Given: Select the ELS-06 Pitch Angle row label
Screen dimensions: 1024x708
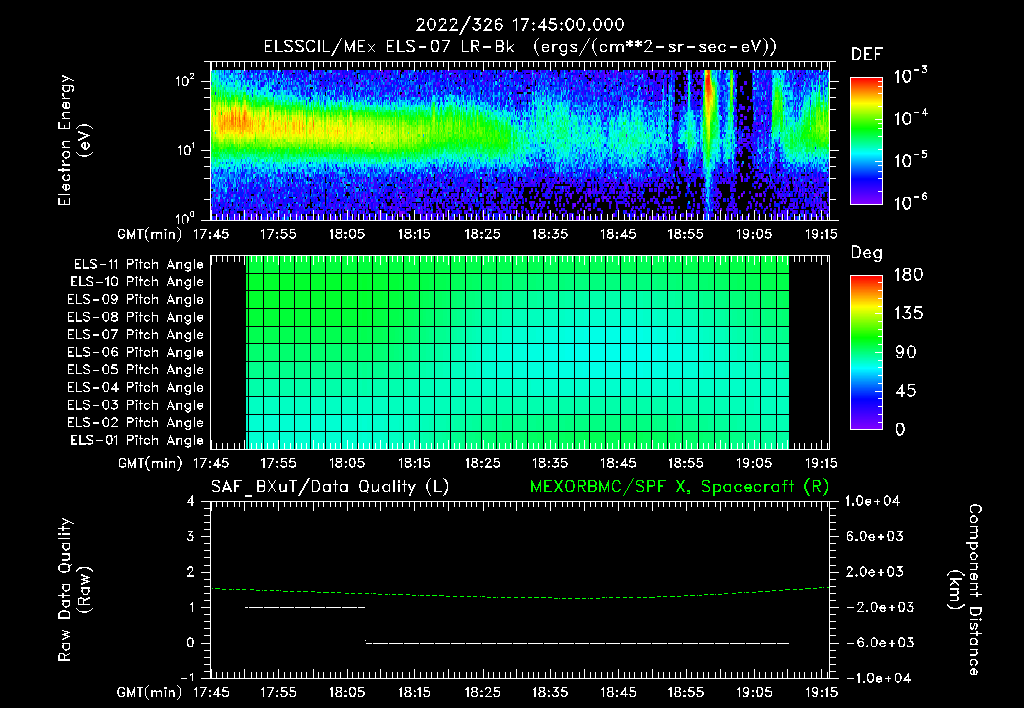Looking at the screenshot, I should (136, 353).
